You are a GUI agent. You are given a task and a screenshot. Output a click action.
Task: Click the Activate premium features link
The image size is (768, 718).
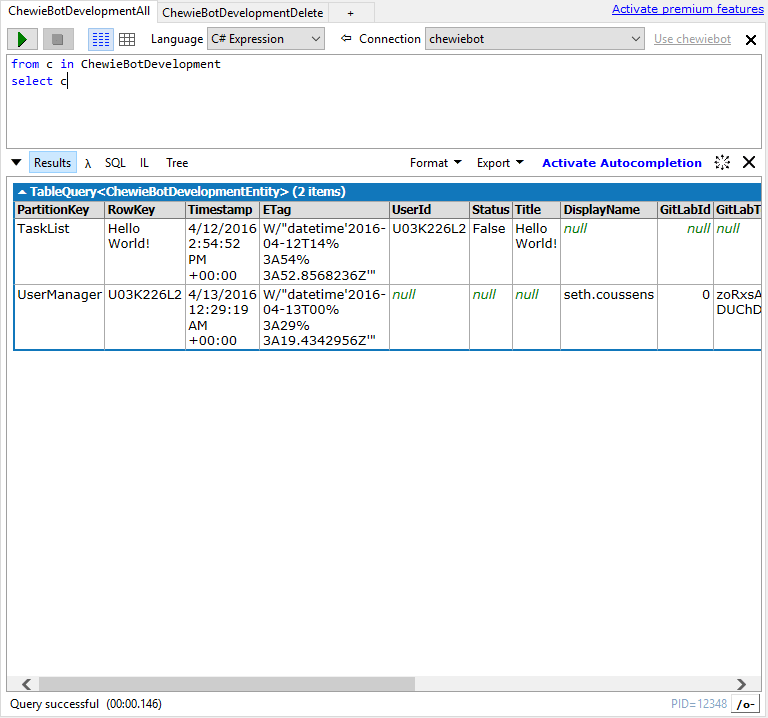(x=687, y=9)
